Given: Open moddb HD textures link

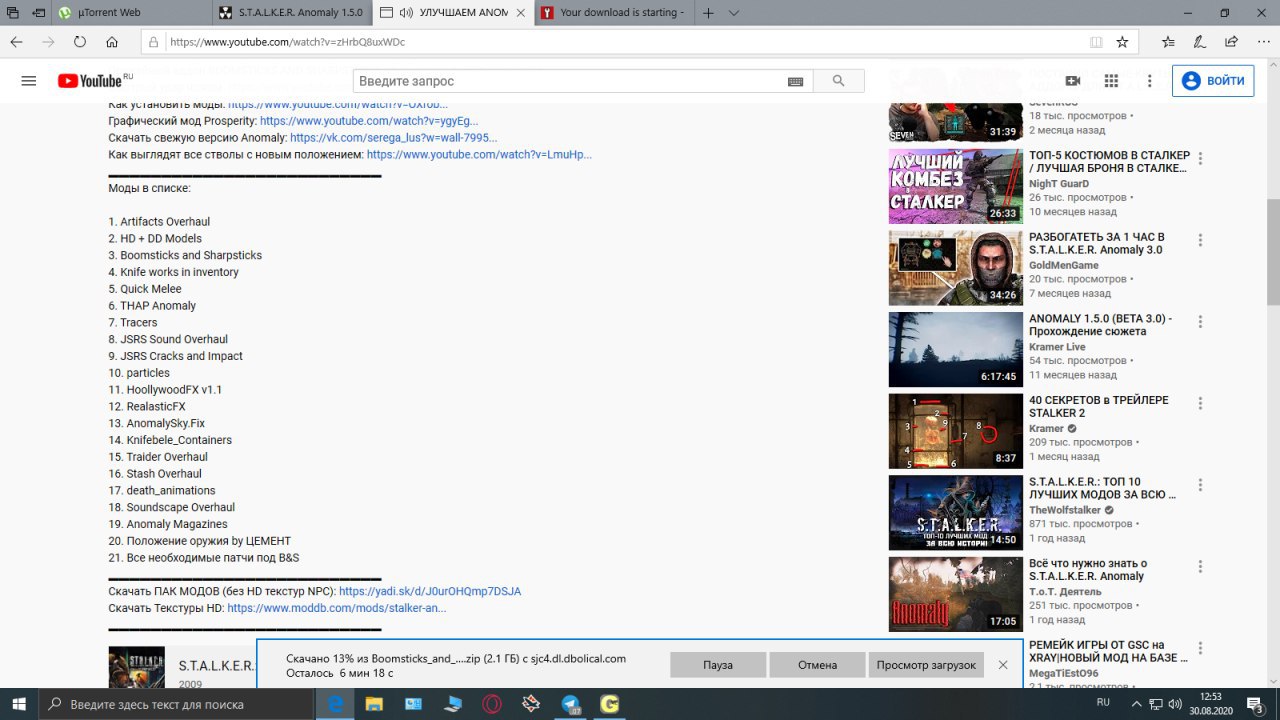Looking at the screenshot, I should [336, 608].
